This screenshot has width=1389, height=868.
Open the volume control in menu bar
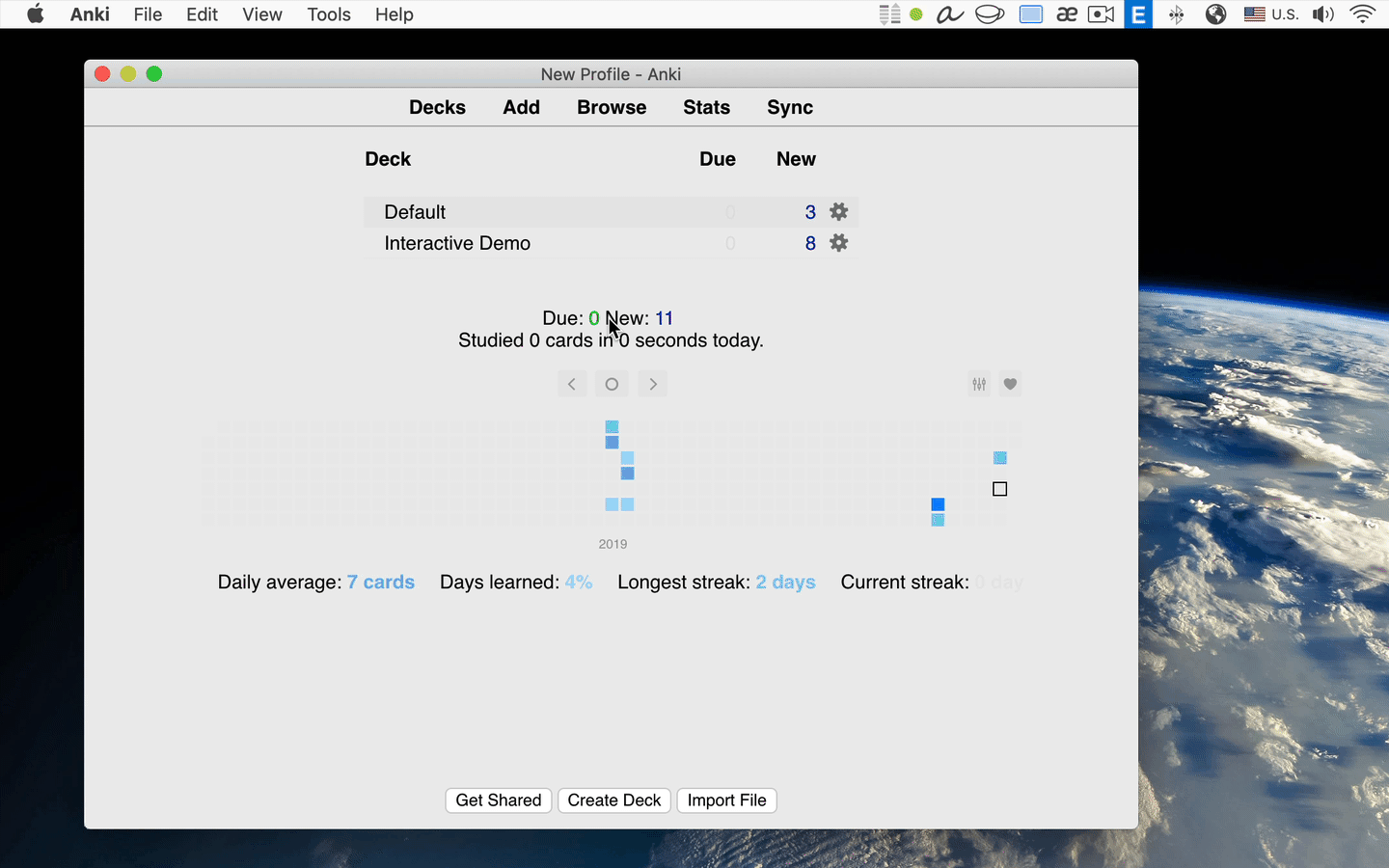(x=1322, y=14)
